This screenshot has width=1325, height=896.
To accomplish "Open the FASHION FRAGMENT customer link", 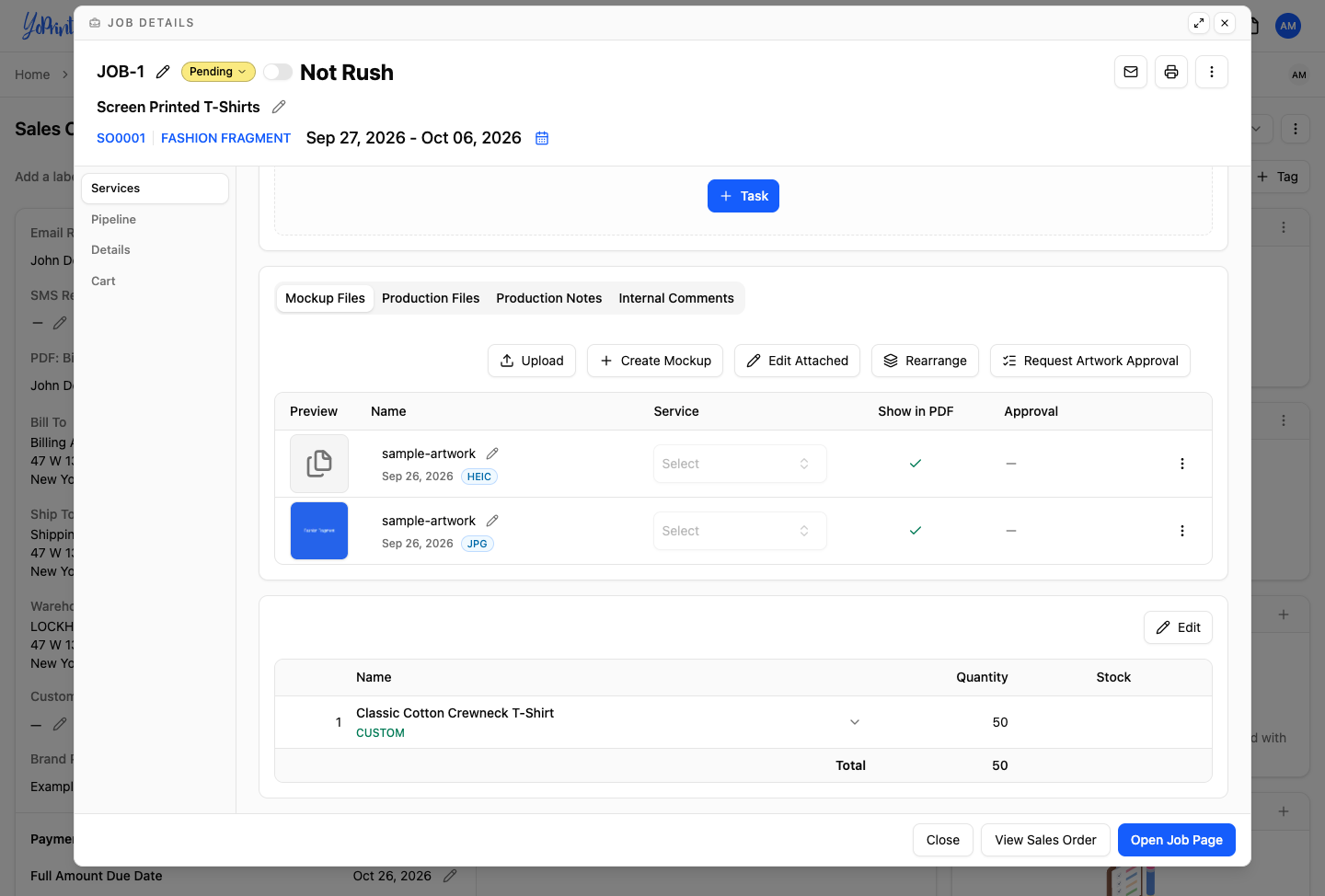I will coord(225,138).
